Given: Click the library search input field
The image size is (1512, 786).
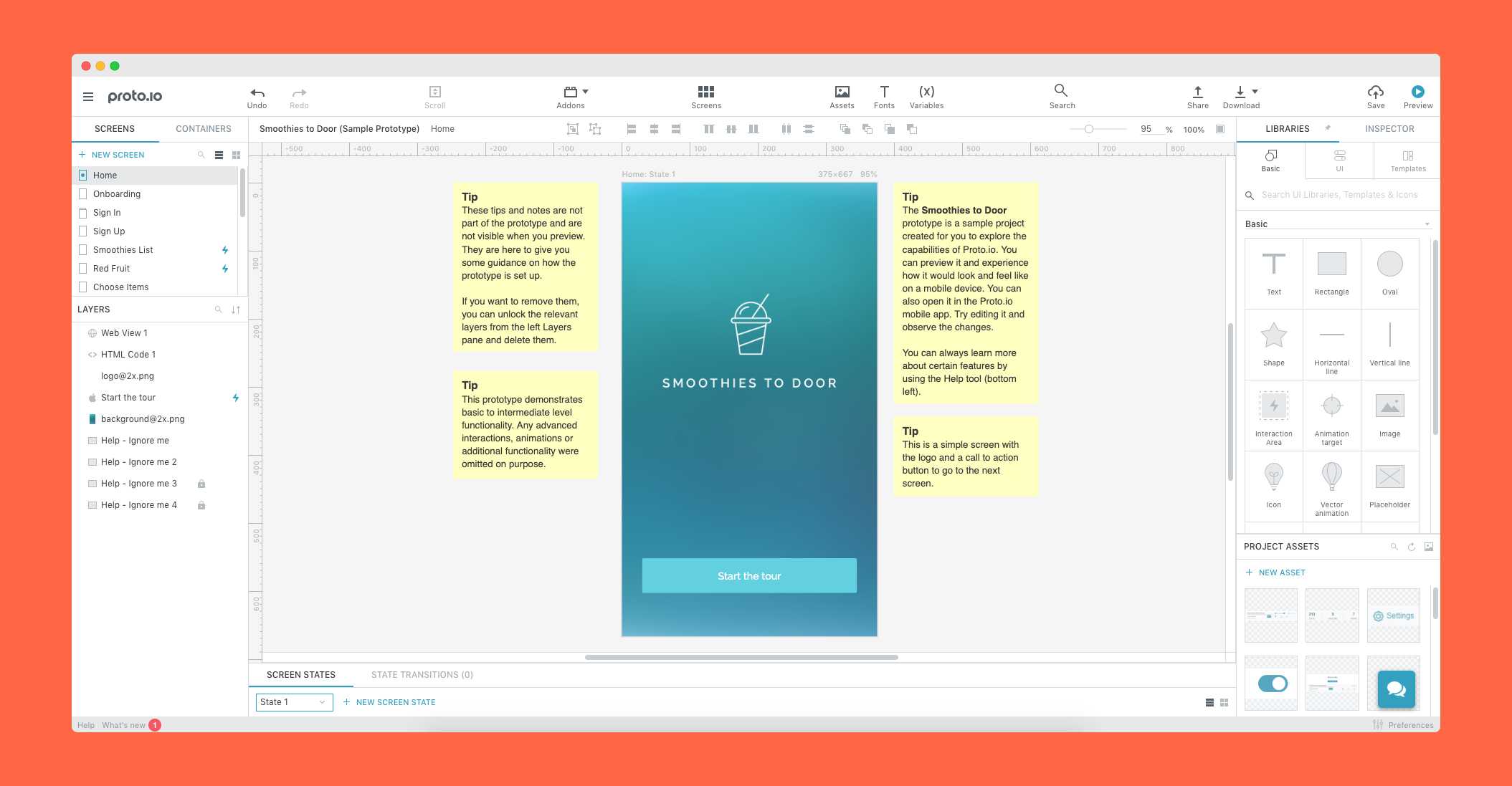Looking at the screenshot, I should (x=1339, y=195).
